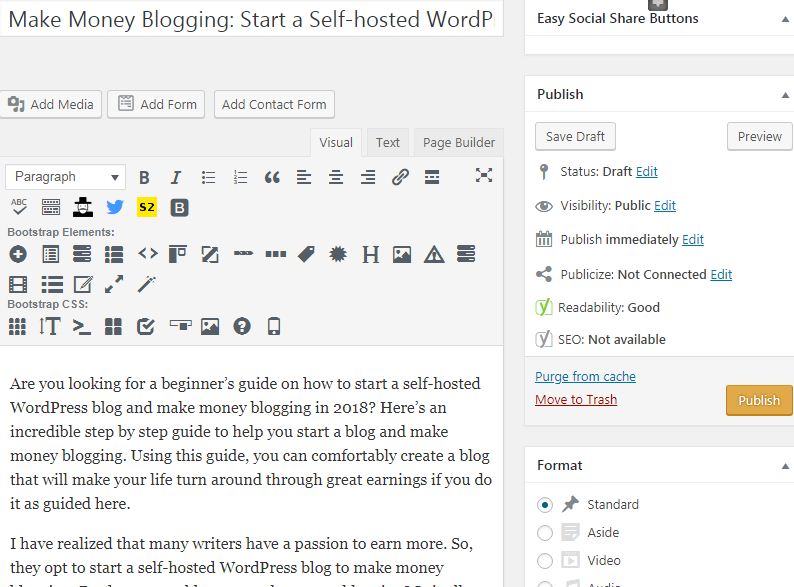Publish the post

coord(759,401)
